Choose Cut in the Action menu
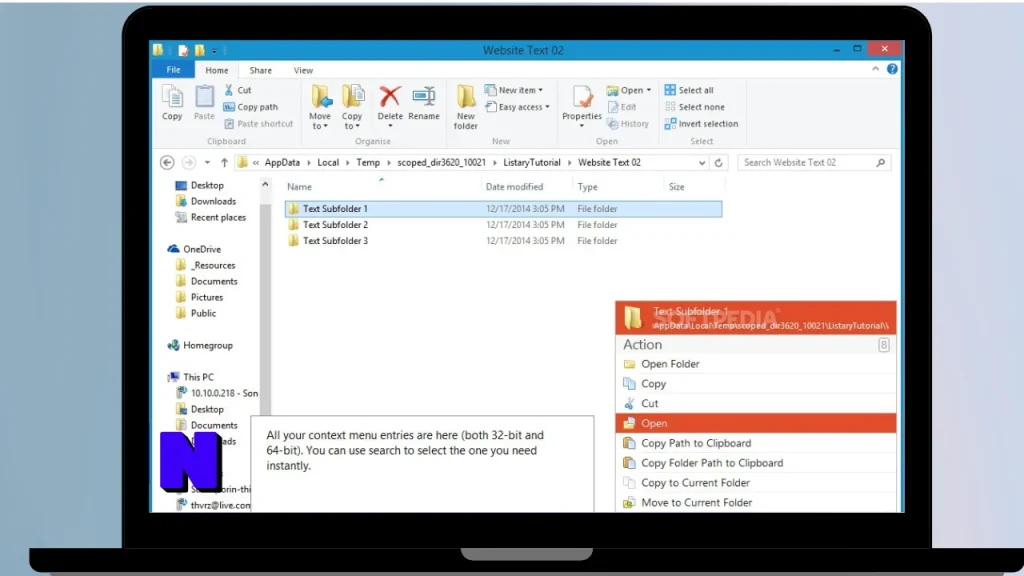1024x576 pixels. coord(756,404)
